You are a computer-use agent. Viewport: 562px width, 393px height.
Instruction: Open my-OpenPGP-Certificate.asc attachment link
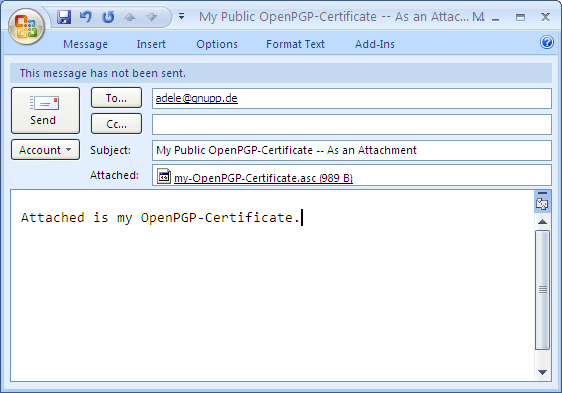[263, 178]
